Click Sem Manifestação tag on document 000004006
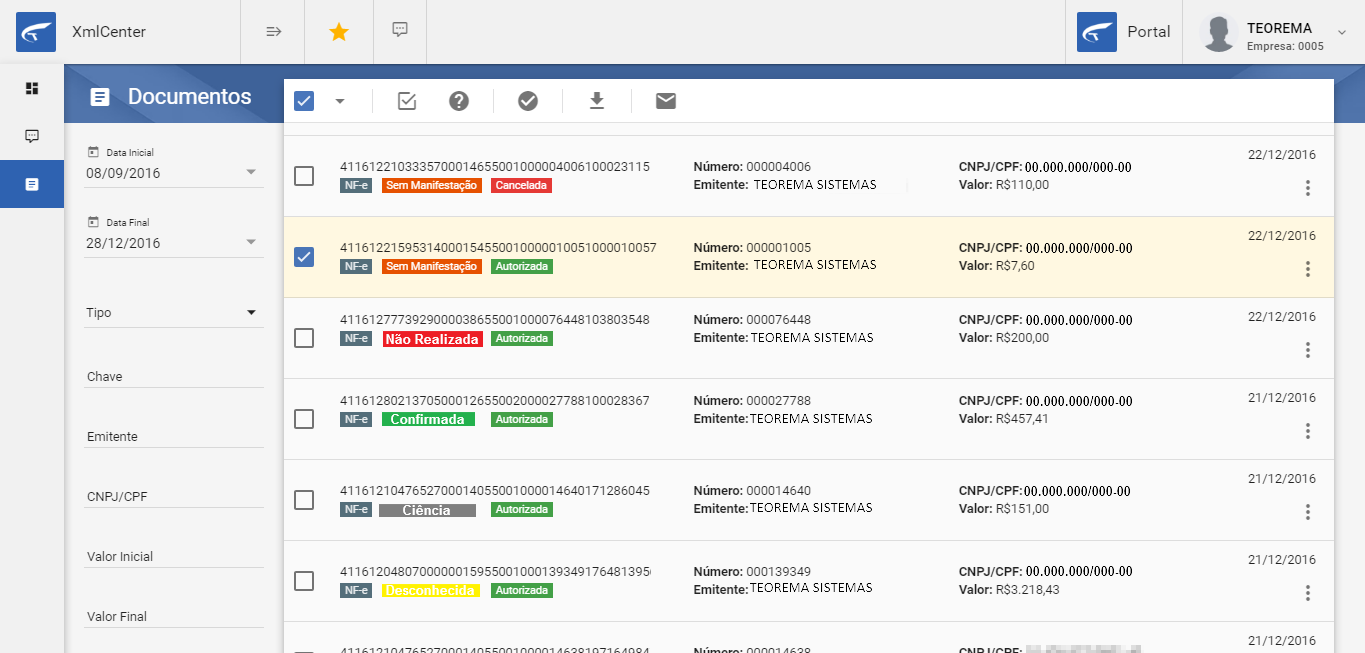This screenshot has width=1365, height=653. 431,185
